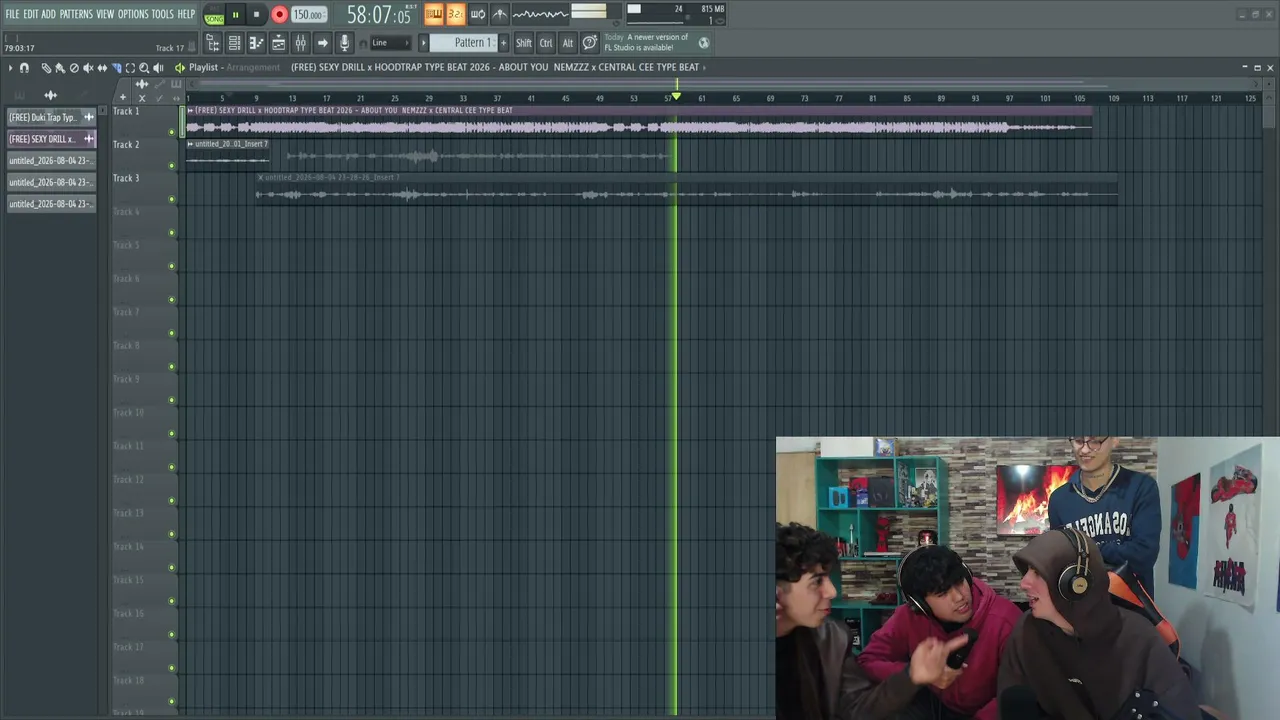Click the Ctrl modifier button
This screenshot has width=1280, height=720.
(546, 43)
